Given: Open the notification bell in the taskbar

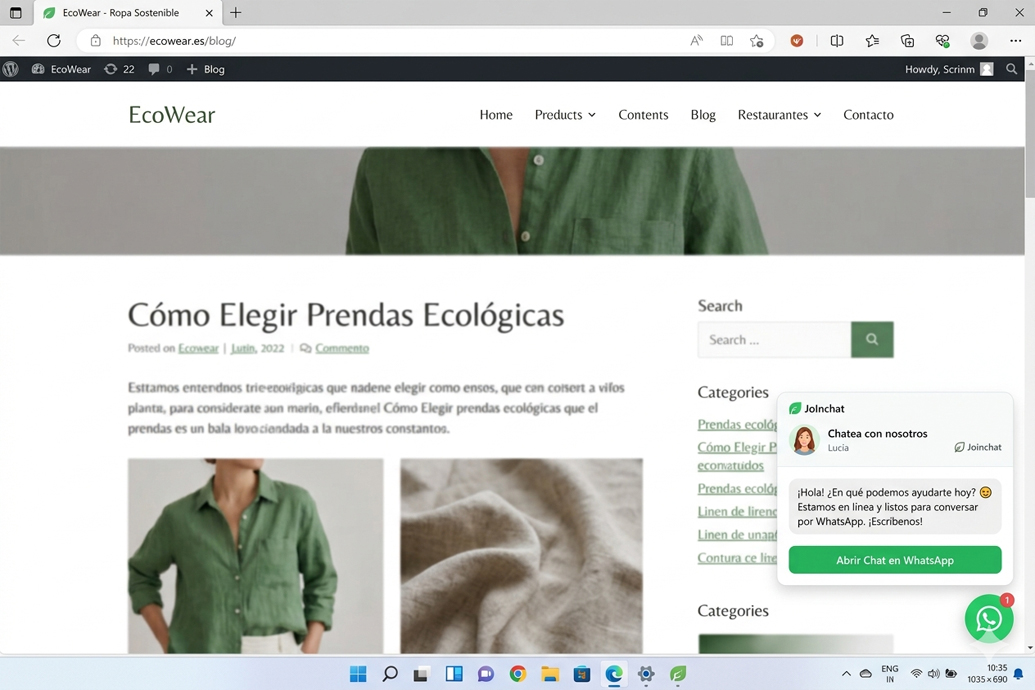Looking at the screenshot, I should click(x=1018, y=674).
